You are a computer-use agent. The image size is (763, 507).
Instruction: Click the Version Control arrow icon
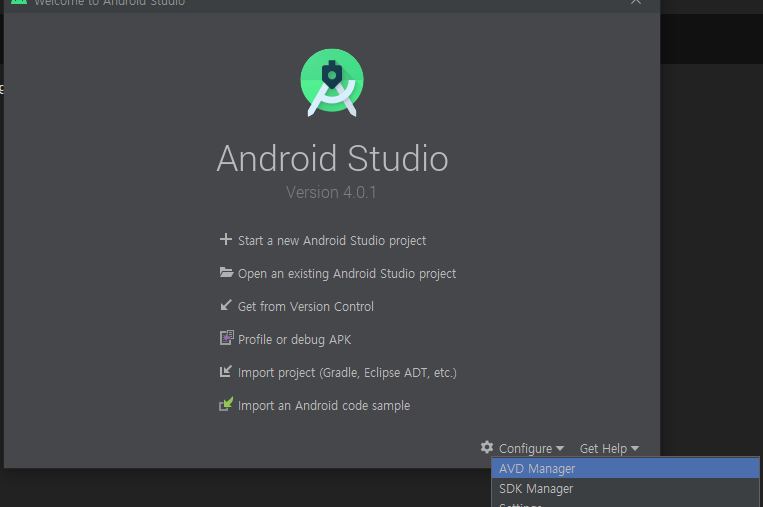pyautogui.click(x=226, y=306)
